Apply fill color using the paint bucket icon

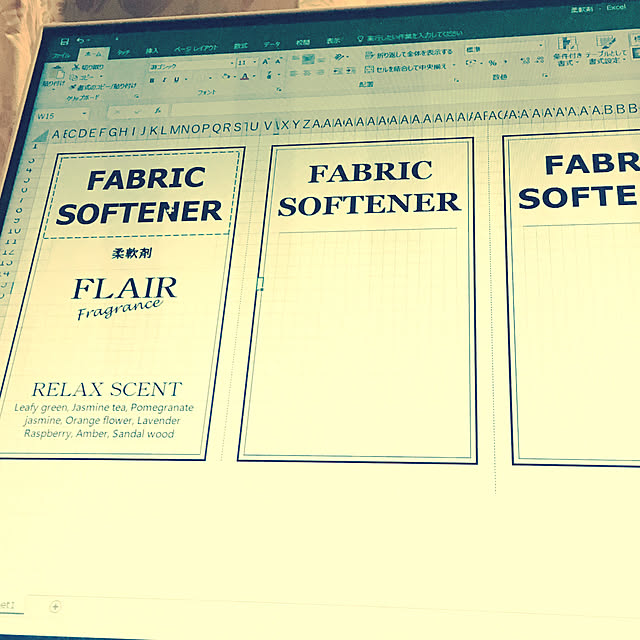tap(227, 76)
